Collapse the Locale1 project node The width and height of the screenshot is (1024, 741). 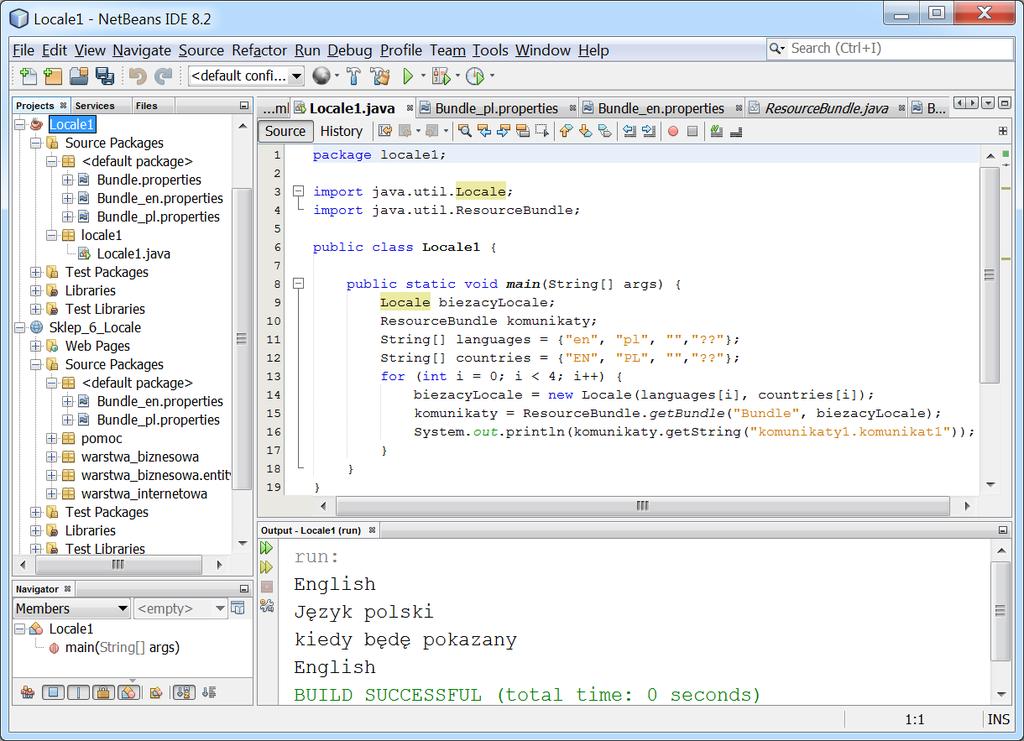tap(20, 124)
